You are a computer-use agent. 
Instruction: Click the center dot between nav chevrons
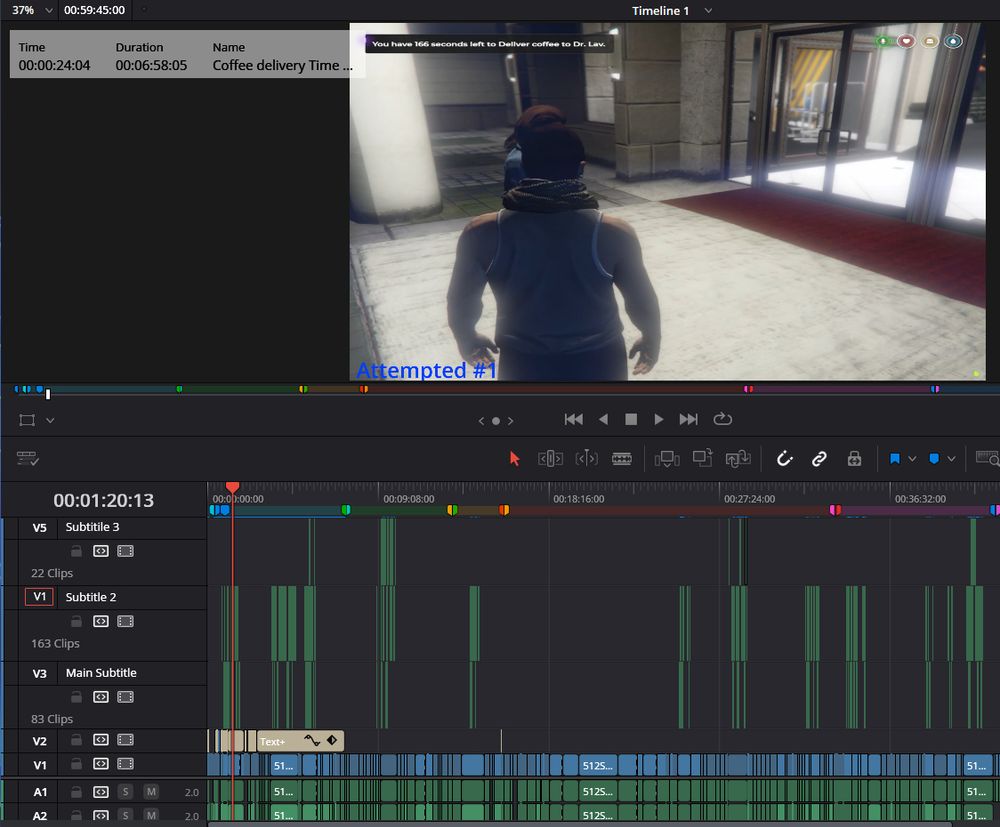coord(496,421)
